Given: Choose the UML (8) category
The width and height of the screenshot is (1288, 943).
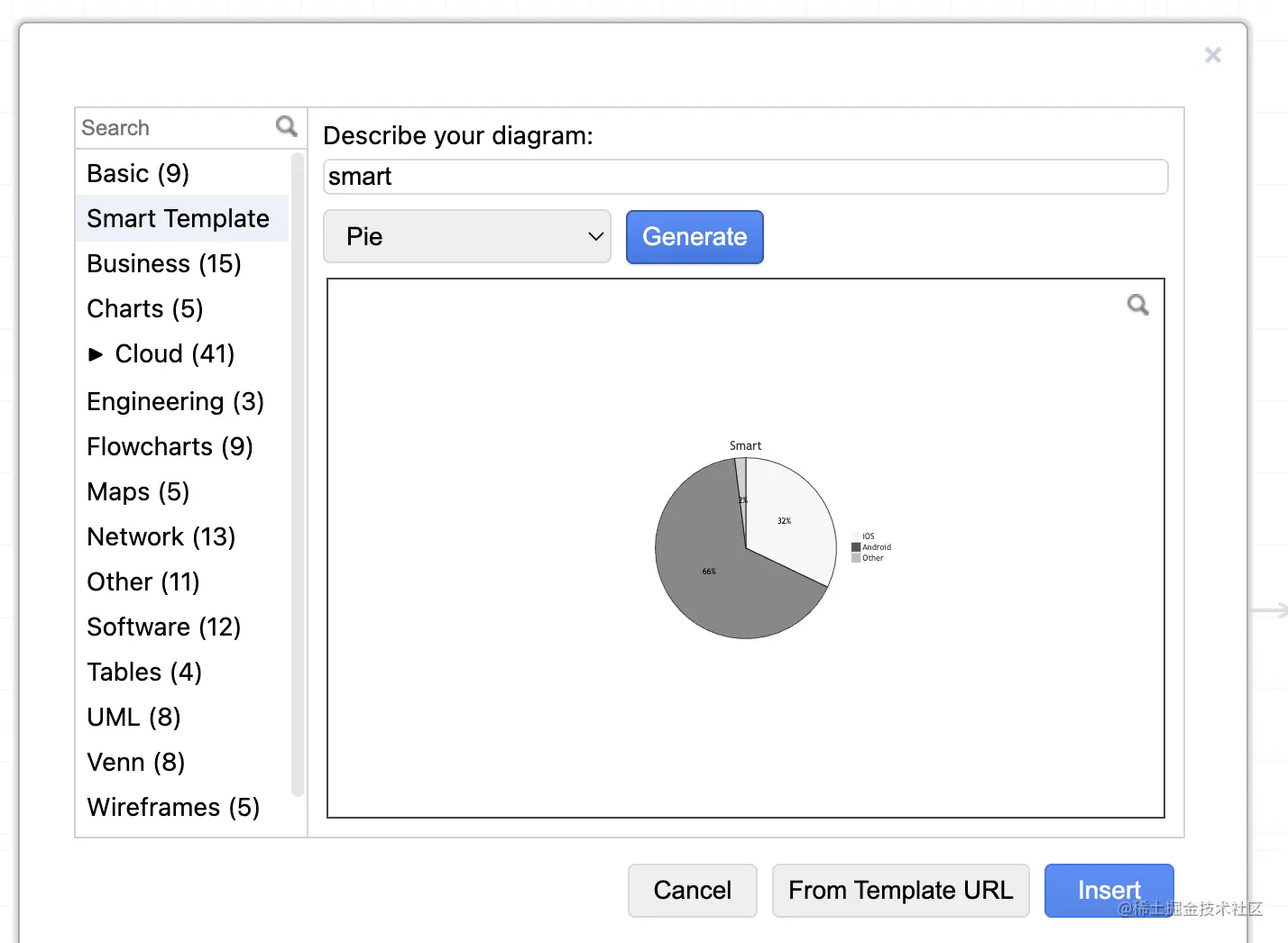Looking at the screenshot, I should 133,718.
